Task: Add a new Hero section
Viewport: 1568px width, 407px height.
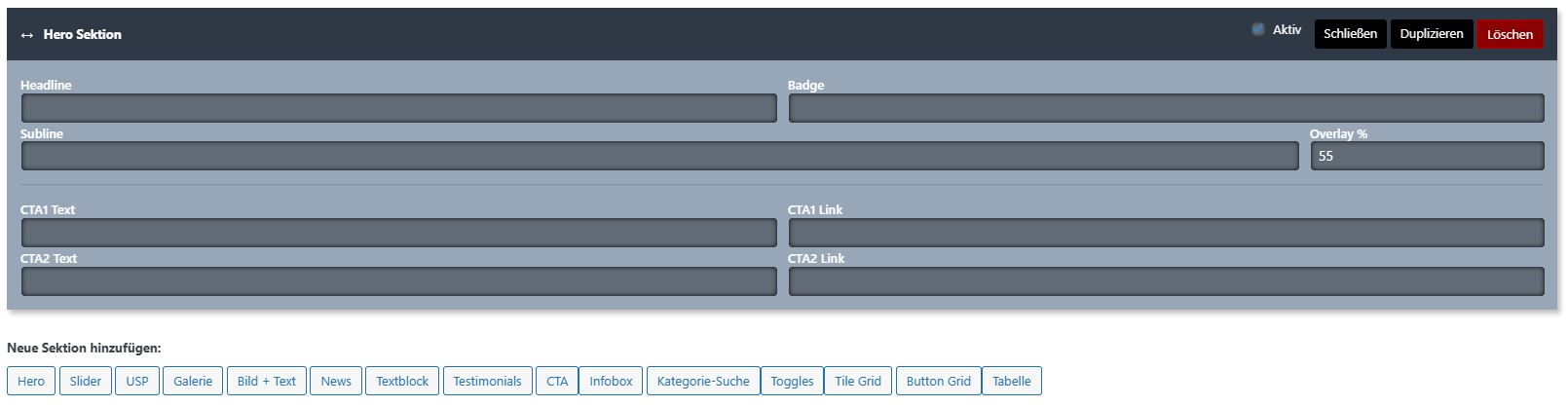Action: coord(31,381)
